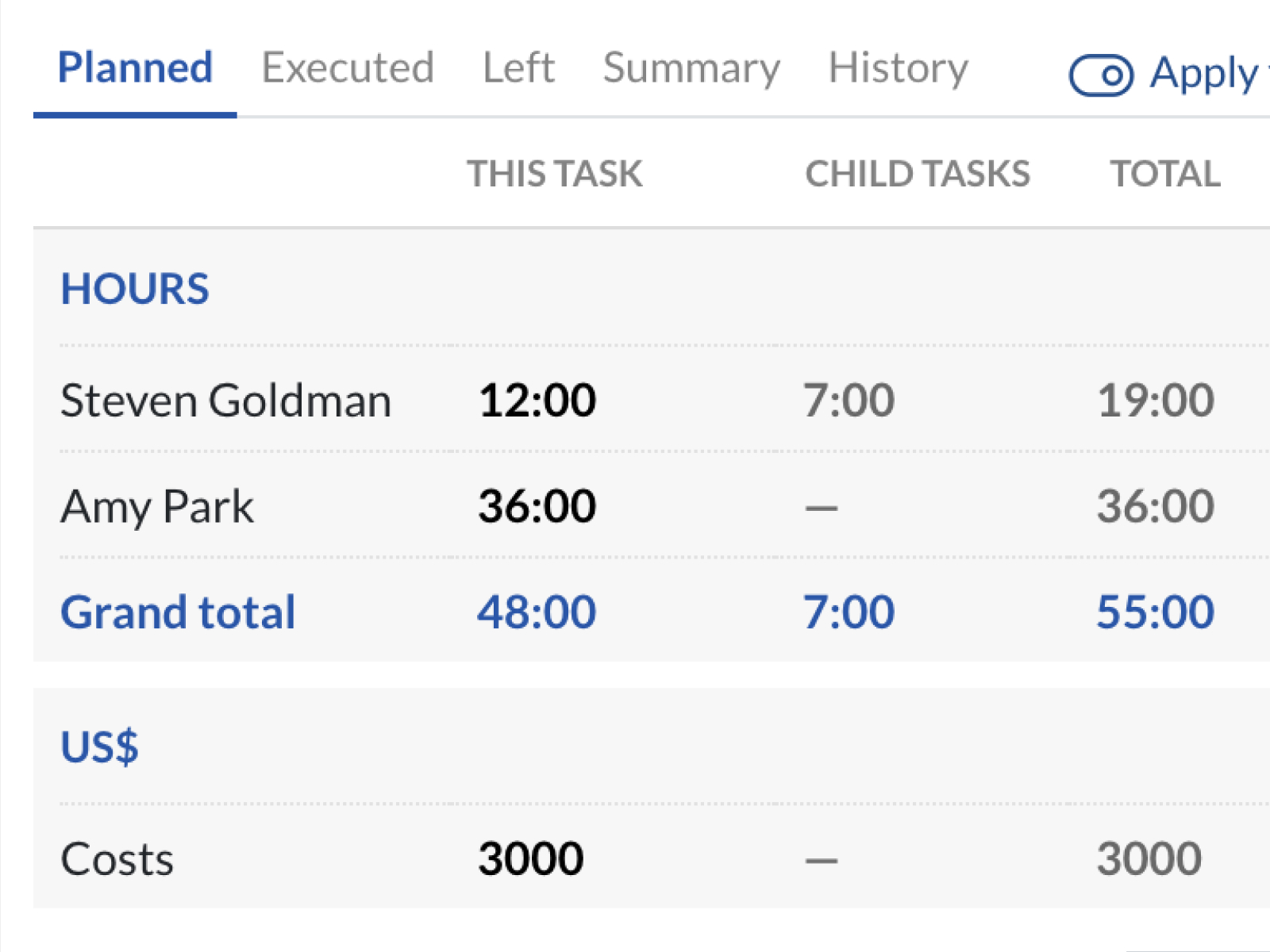The image size is (1270, 952).
Task: Click the Grand total row label
Action: pyautogui.click(x=178, y=612)
